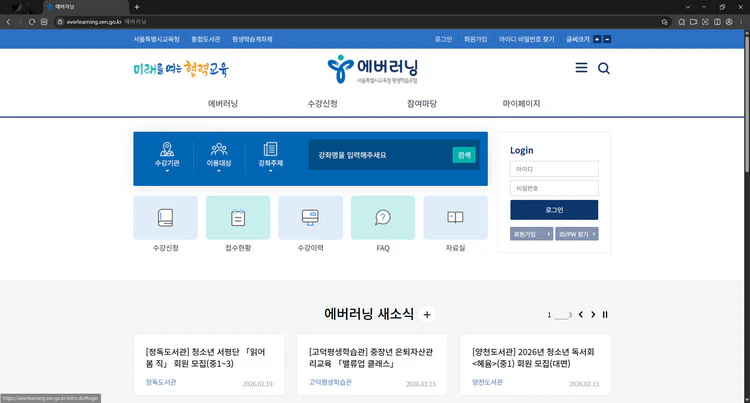Open the hamburger menu icon
Image resolution: width=750 pixels, height=403 pixels.
[581, 68]
